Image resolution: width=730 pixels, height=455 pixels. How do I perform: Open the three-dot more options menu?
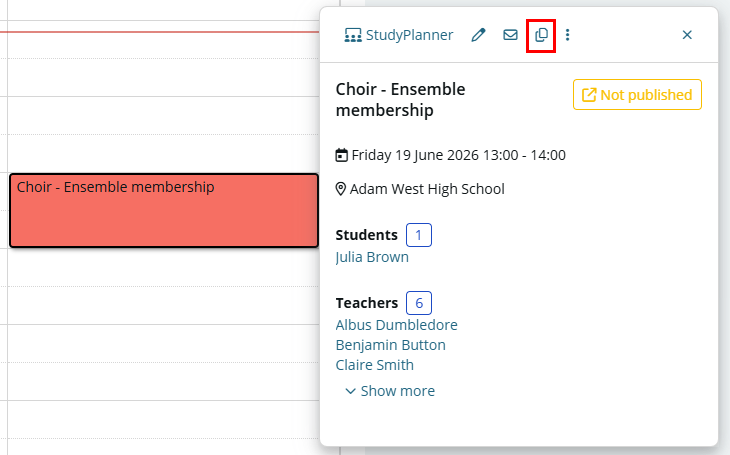pos(567,35)
